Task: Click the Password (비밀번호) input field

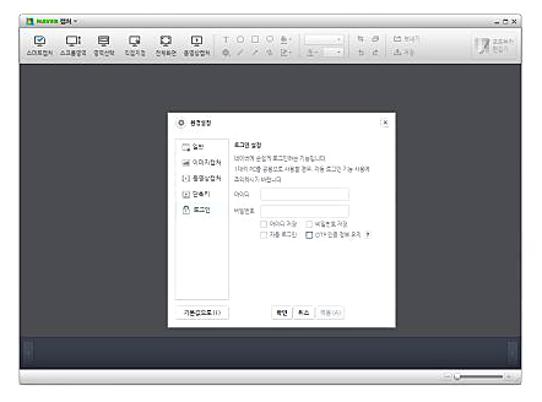Action: click(305, 211)
